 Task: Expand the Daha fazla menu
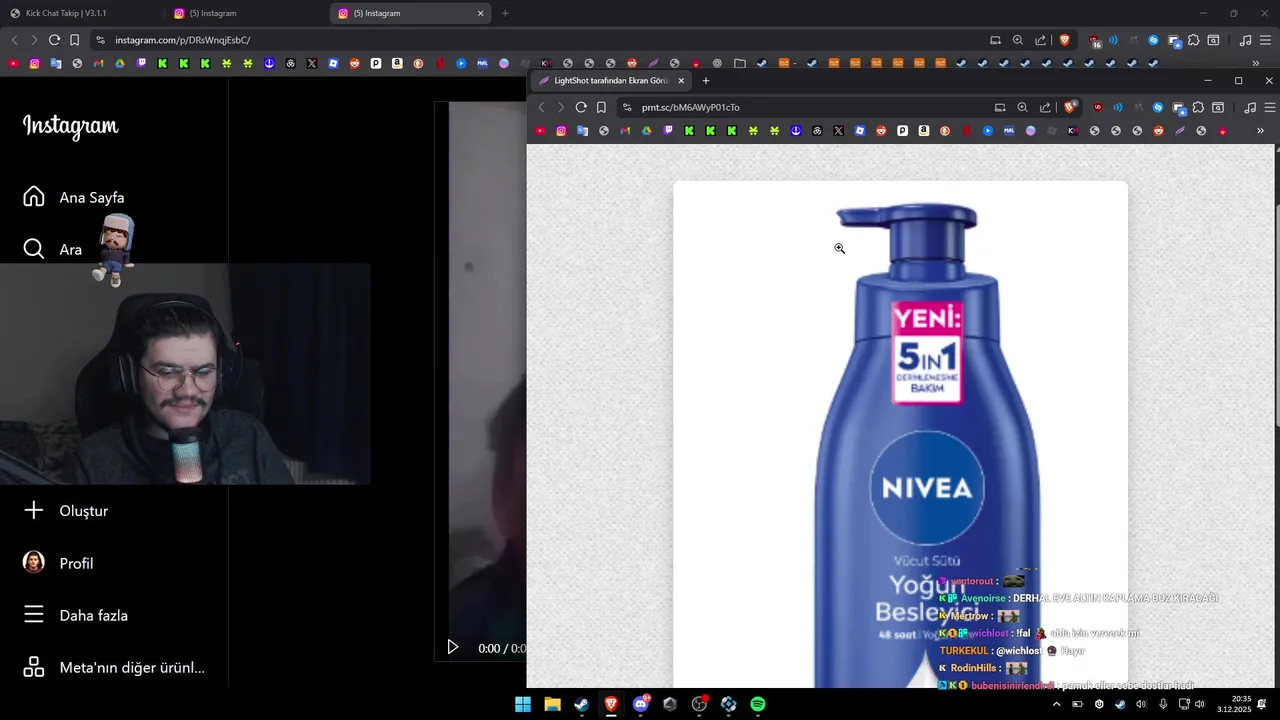[x=75, y=615]
